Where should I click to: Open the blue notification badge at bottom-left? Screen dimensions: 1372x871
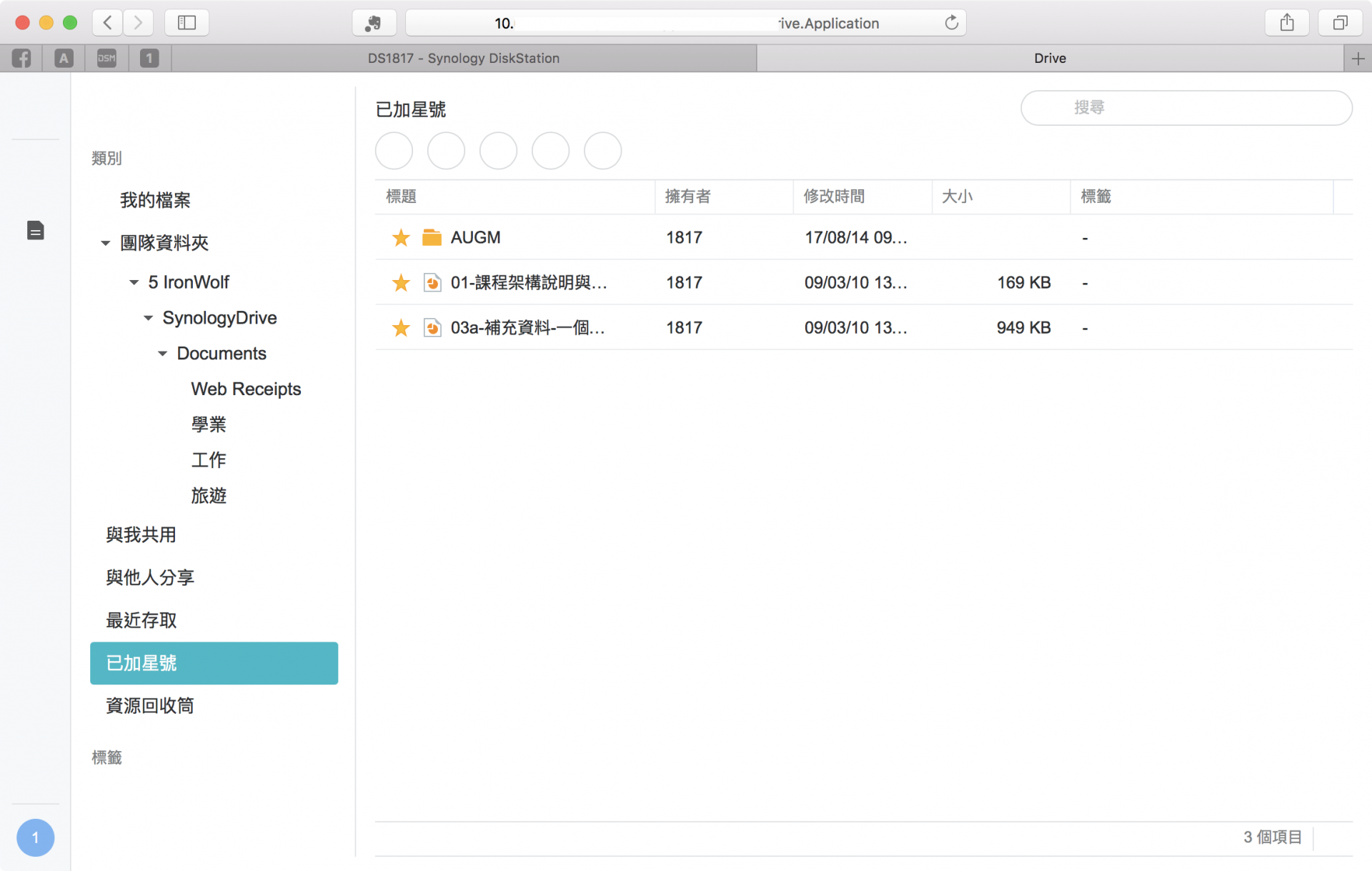(x=35, y=837)
